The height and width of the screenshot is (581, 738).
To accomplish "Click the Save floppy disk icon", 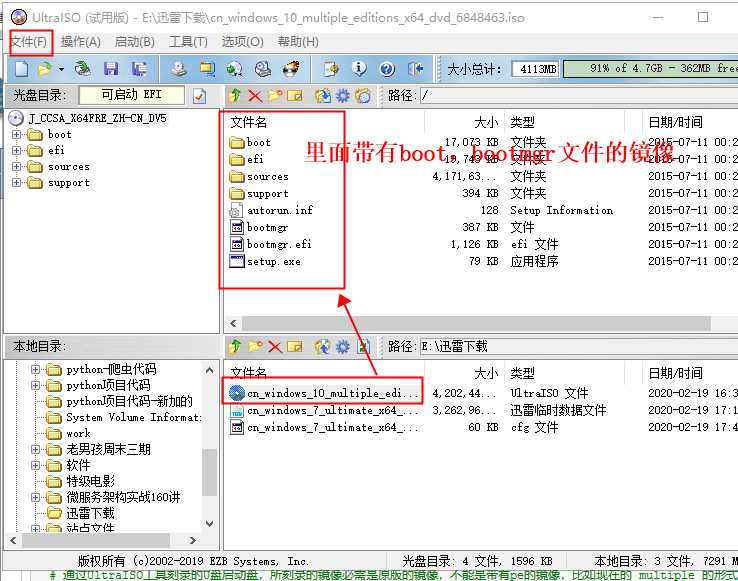I will [111, 69].
